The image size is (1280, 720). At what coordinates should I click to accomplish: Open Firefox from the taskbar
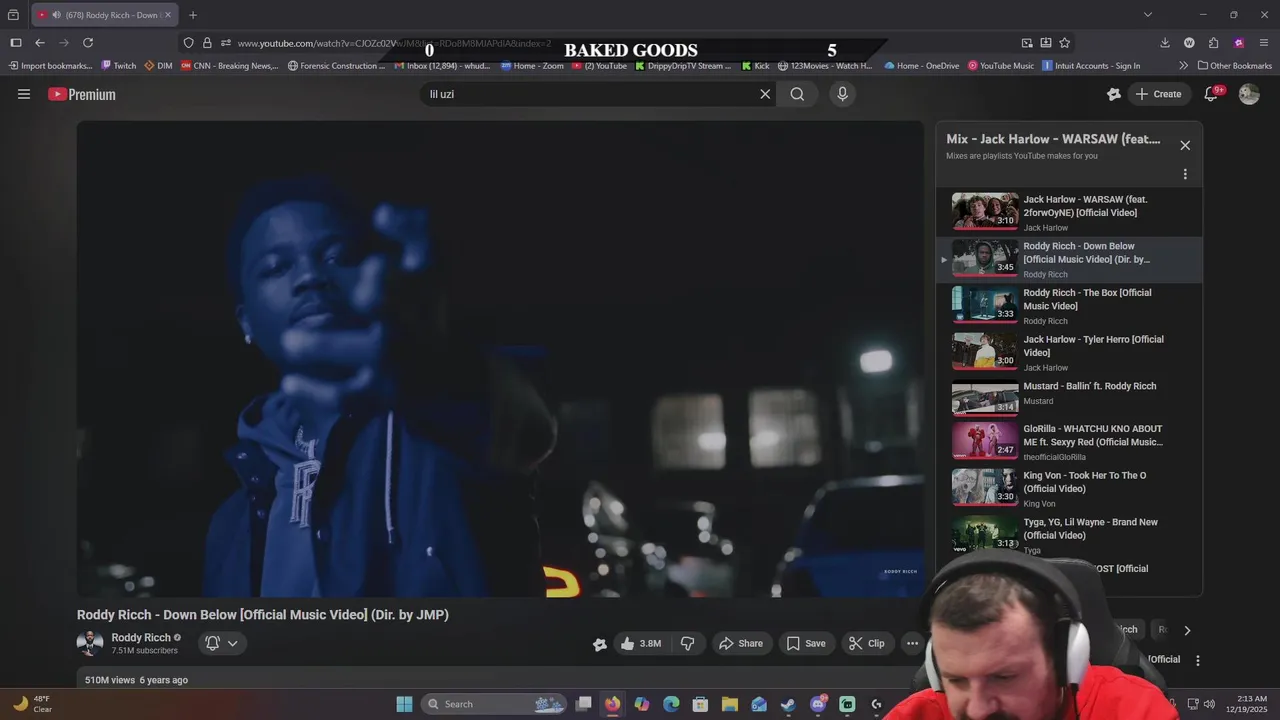tap(612, 704)
